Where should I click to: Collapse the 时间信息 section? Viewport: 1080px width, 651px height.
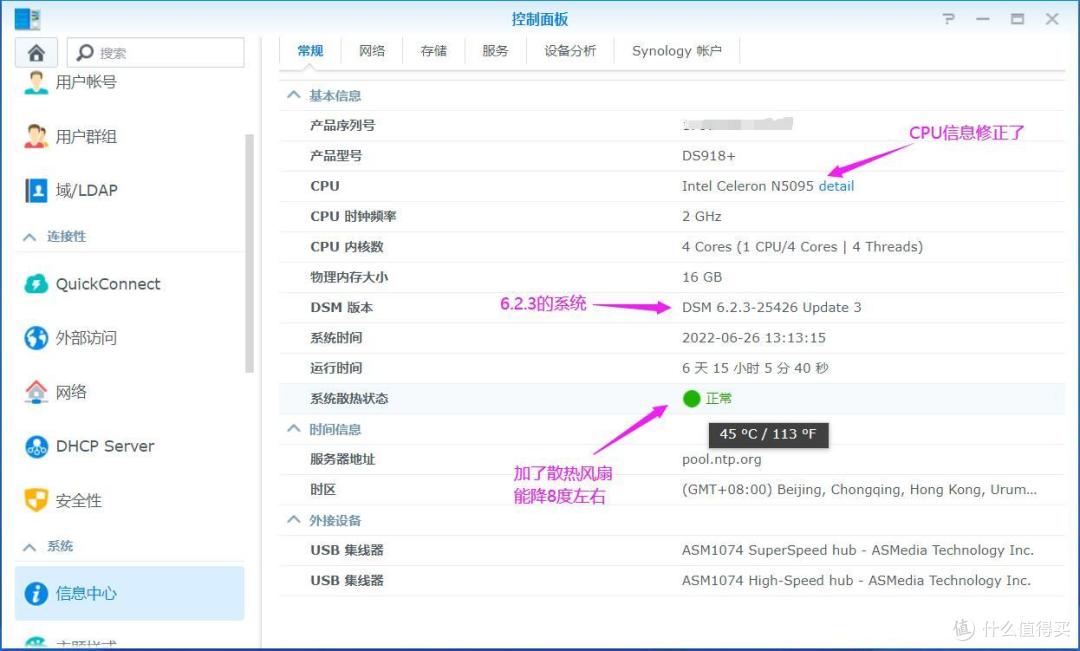(x=293, y=428)
